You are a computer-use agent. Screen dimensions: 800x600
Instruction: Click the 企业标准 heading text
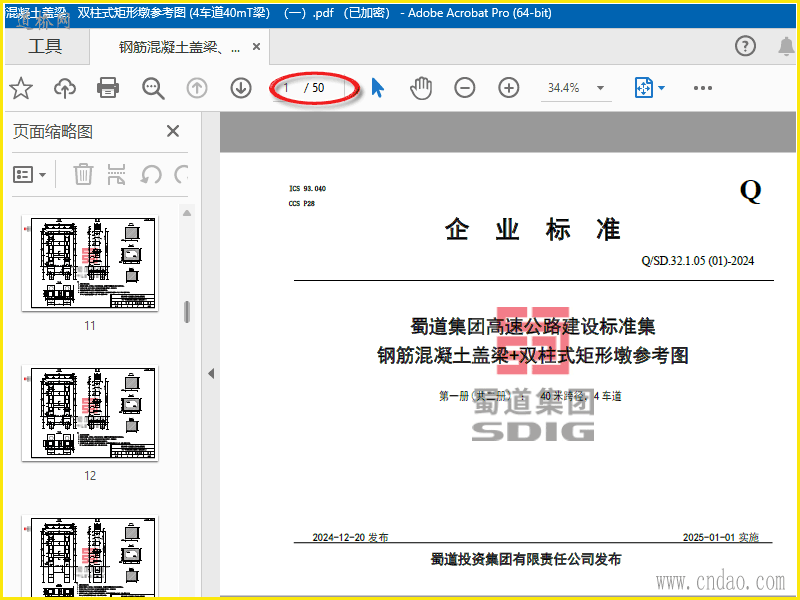(533, 229)
